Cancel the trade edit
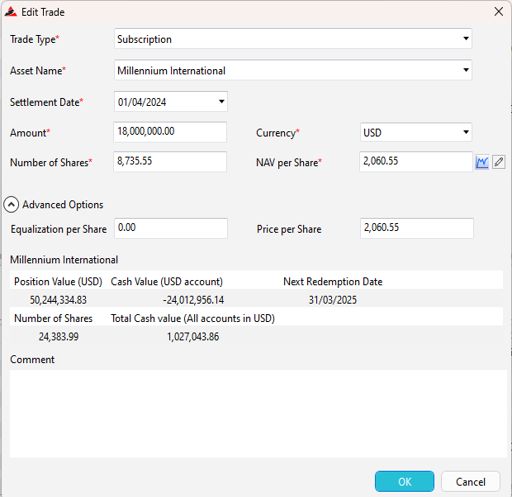The height and width of the screenshot is (497, 512). point(471,481)
